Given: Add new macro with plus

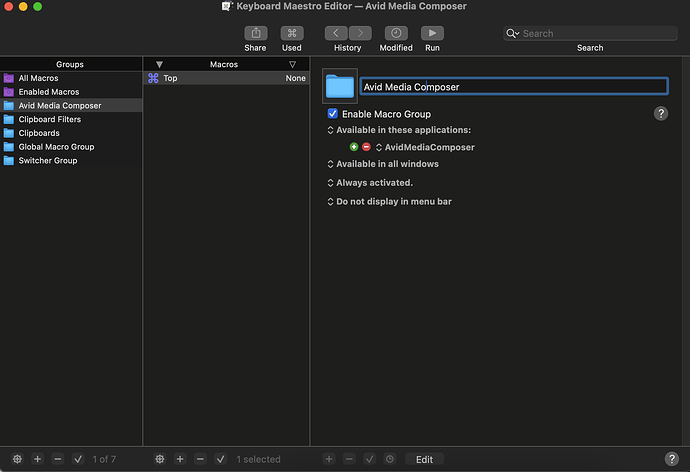Looking at the screenshot, I should tap(180, 459).
